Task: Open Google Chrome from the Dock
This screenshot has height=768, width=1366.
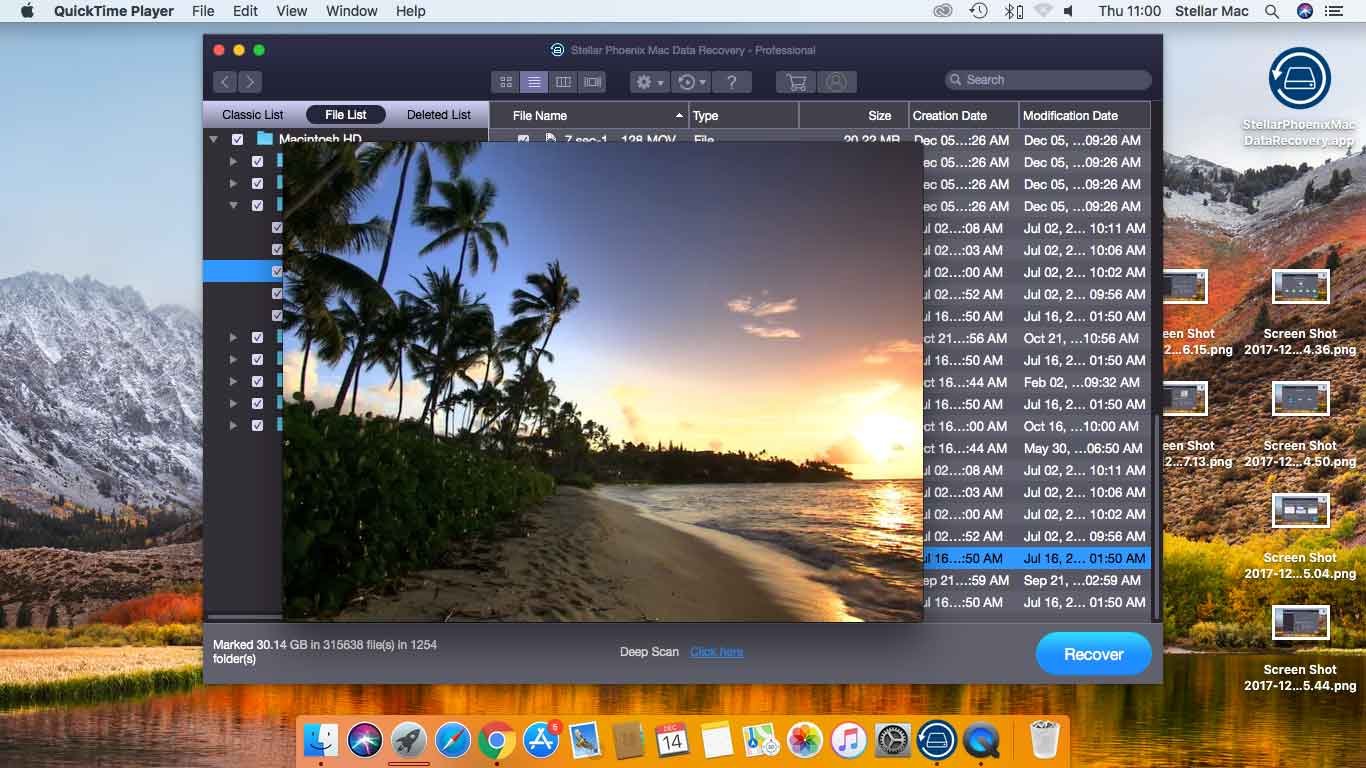Action: click(497, 741)
